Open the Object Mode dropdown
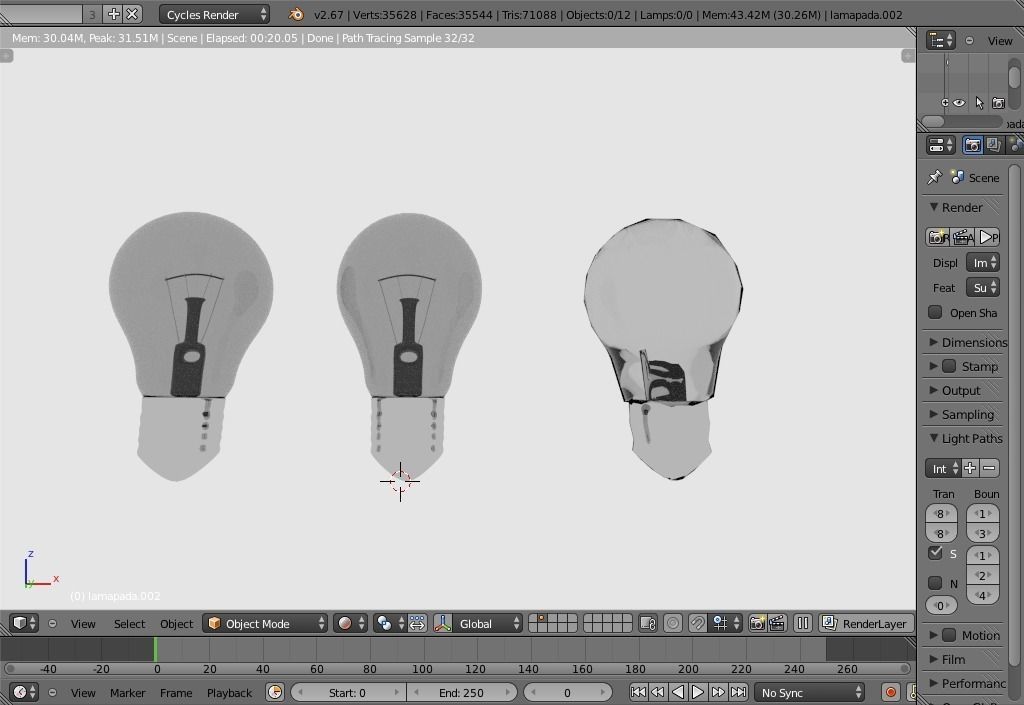 (x=264, y=623)
